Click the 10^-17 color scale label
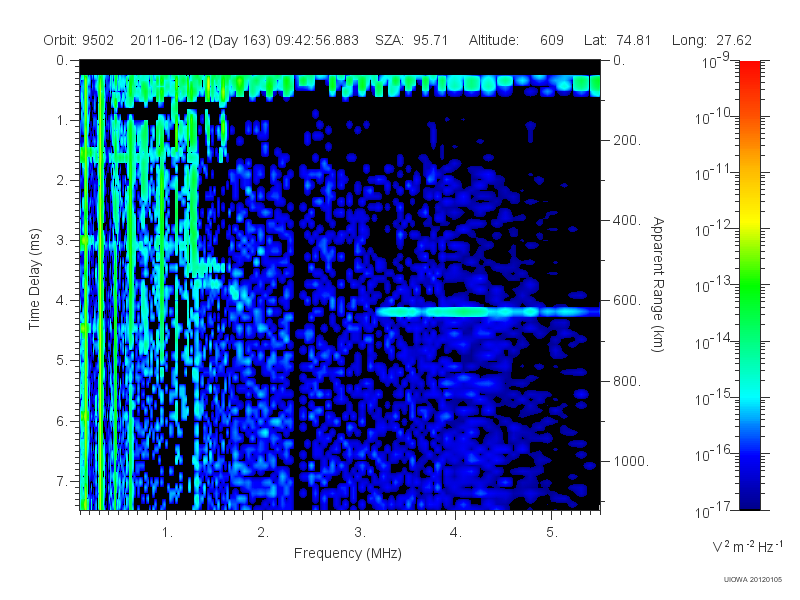 click(x=714, y=509)
